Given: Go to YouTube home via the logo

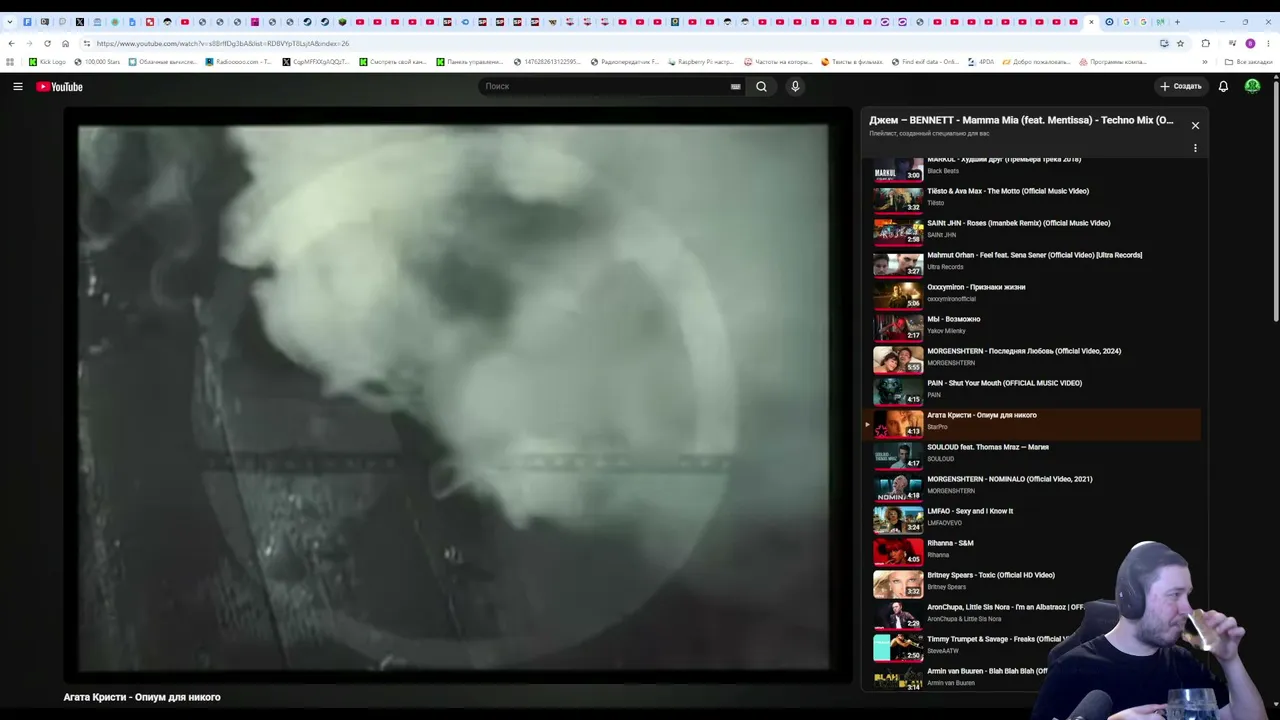Looking at the screenshot, I should tap(60, 87).
